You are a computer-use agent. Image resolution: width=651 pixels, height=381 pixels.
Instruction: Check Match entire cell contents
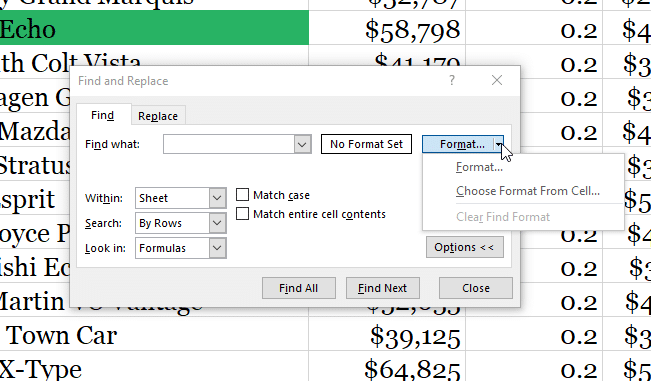(242, 214)
